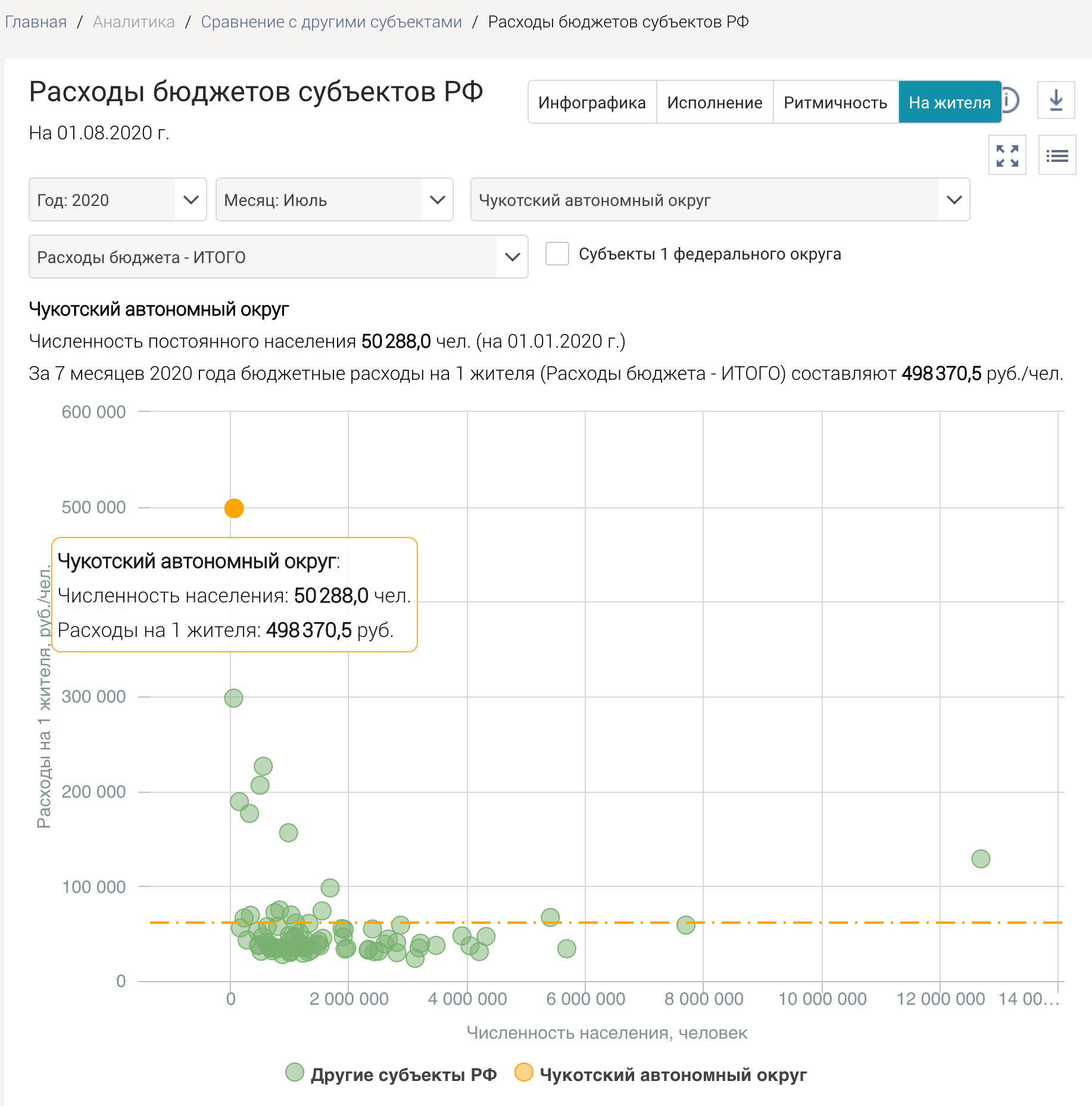
Task: Open the fullscreen expand icon
Action: [x=1007, y=155]
